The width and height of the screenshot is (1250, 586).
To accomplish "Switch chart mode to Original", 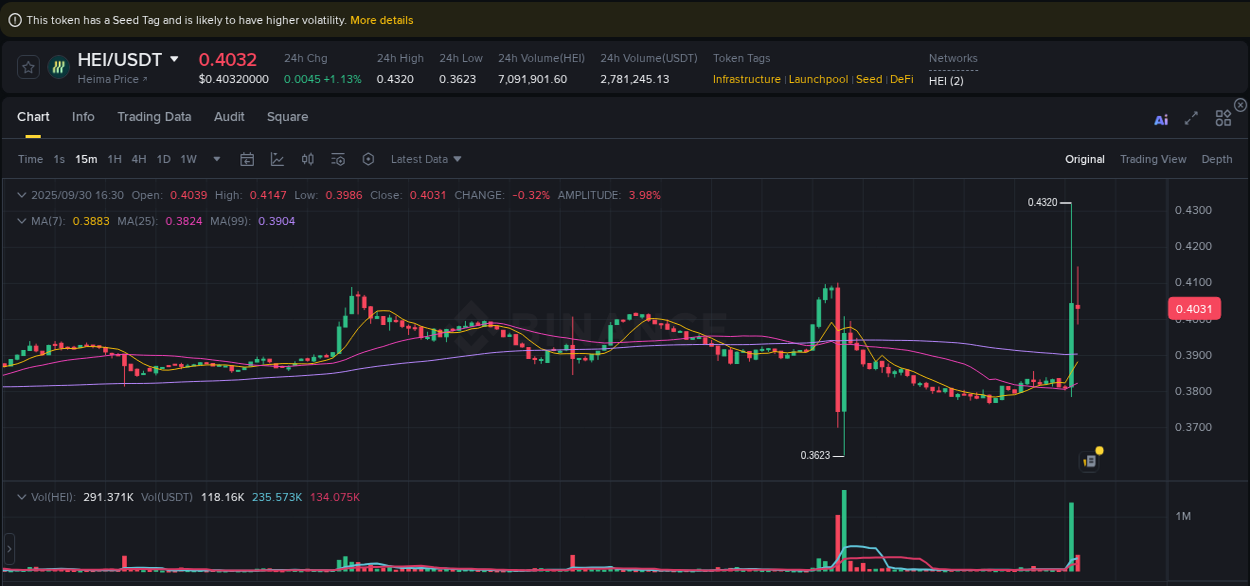I will pyautogui.click(x=1084, y=159).
